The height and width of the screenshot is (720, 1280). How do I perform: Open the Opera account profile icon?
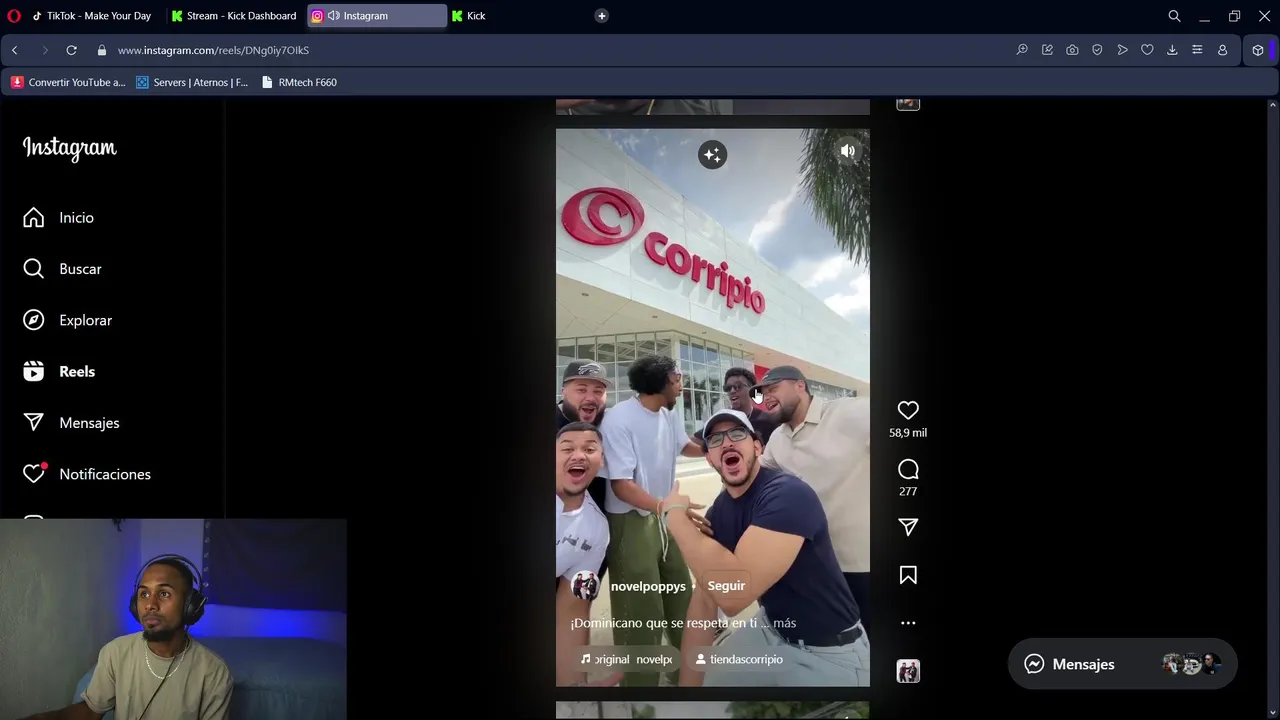(x=1222, y=50)
